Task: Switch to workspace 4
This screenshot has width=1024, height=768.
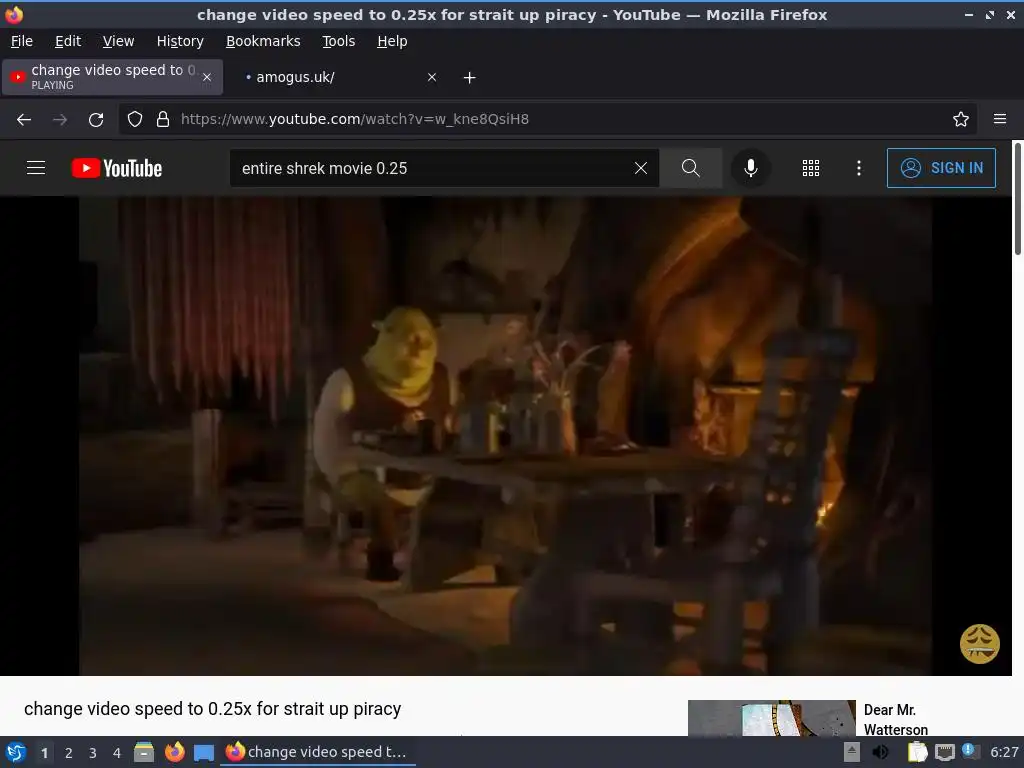Action: (x=117, y=753)
